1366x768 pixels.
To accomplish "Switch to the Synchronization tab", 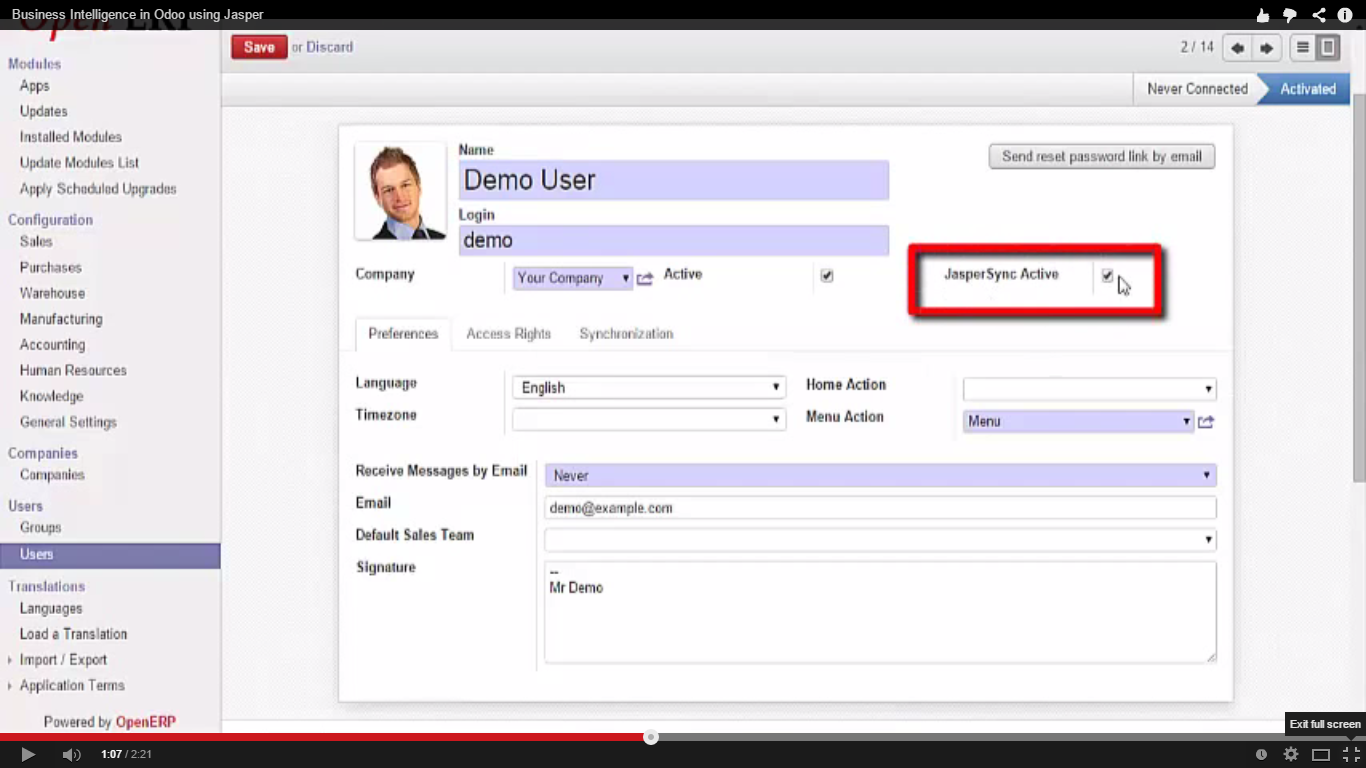I will 626,334.
